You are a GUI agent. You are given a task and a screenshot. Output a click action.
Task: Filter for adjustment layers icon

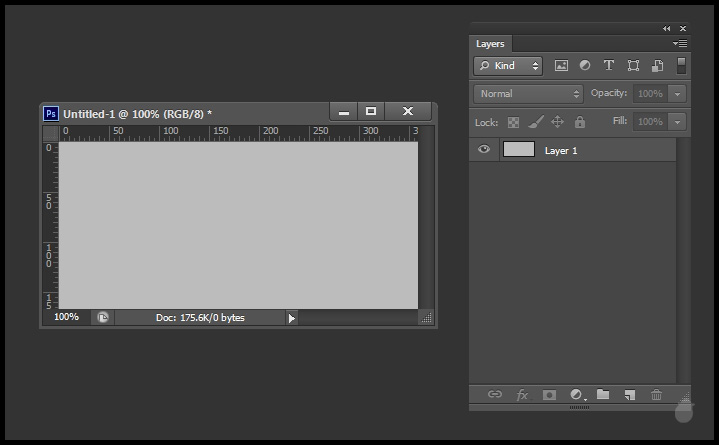[585, 66]
